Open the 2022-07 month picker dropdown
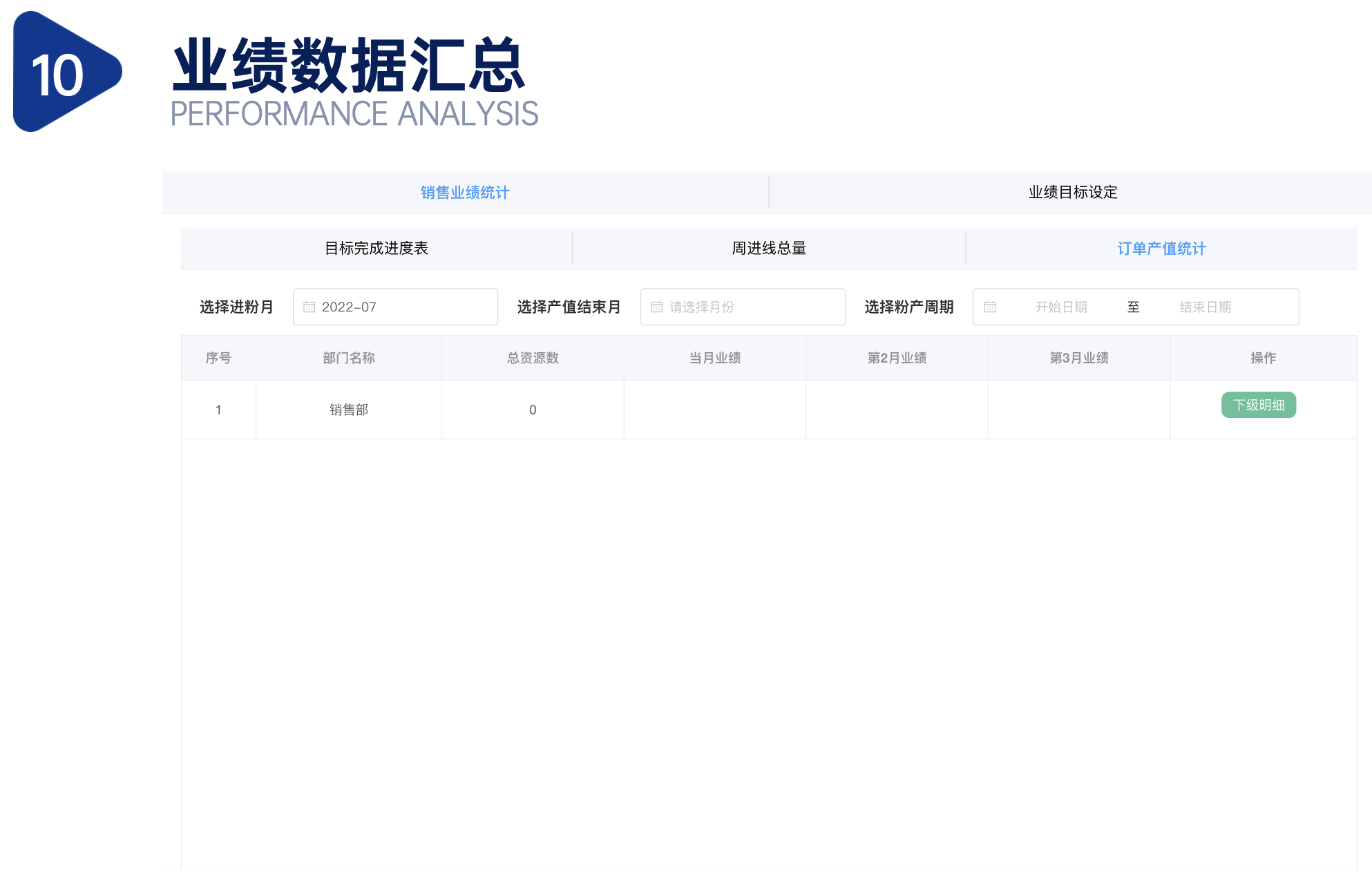 (394, 307)
